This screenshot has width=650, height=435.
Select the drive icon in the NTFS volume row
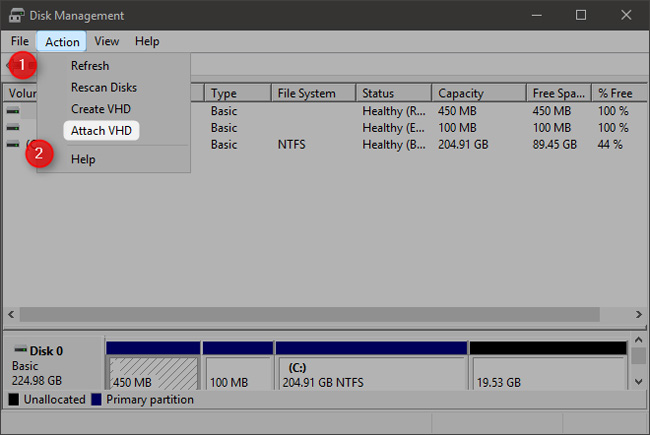coord(13,144)
